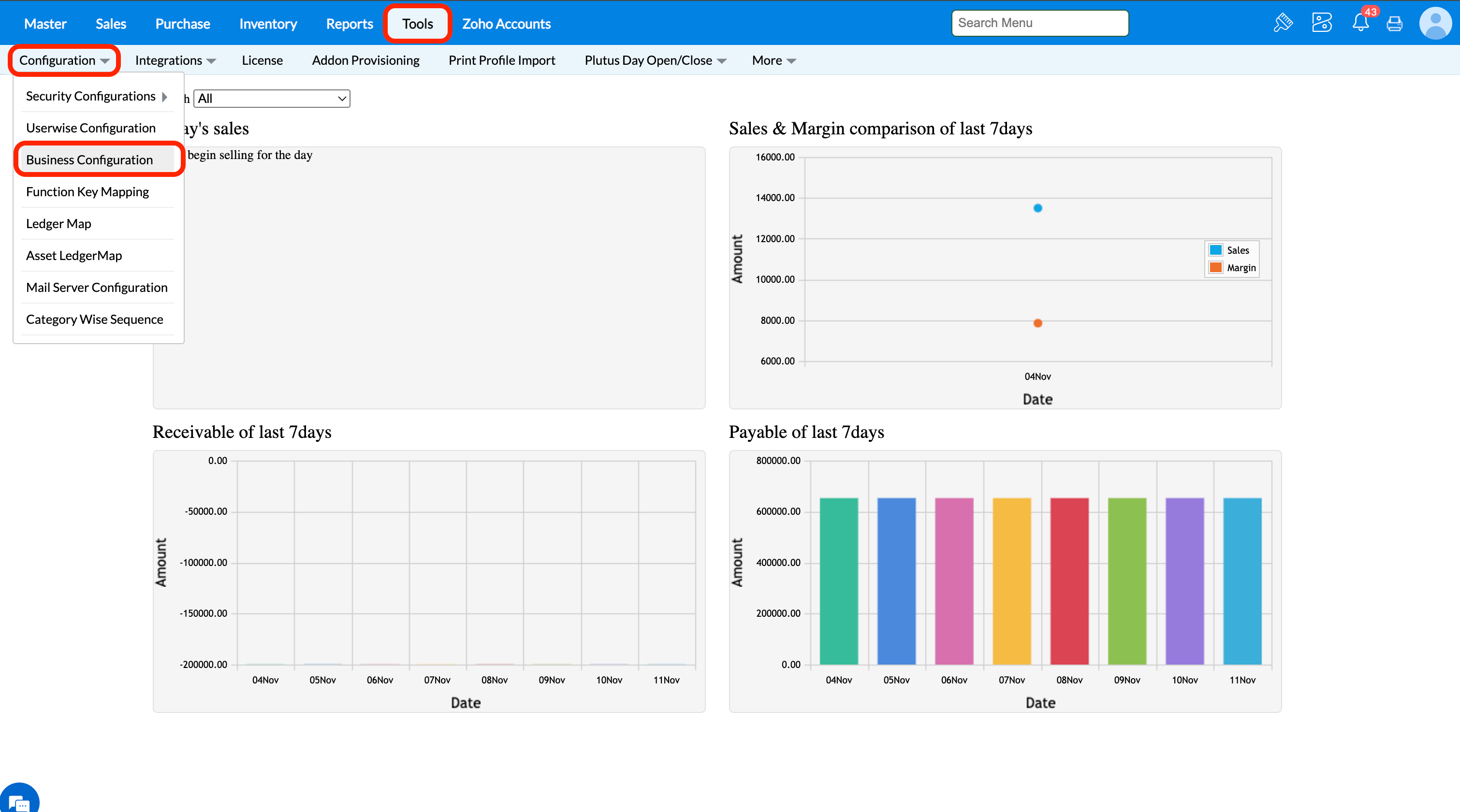Click into the Search Menu field
This screenshot has height=812, width=1460.
click(1039, 23)
